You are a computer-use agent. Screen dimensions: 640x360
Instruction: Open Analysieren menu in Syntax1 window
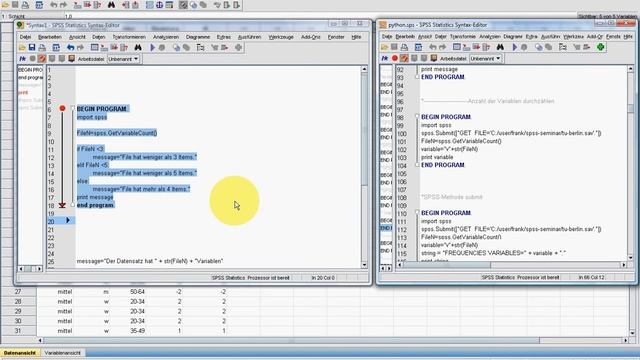click(166, 37)
